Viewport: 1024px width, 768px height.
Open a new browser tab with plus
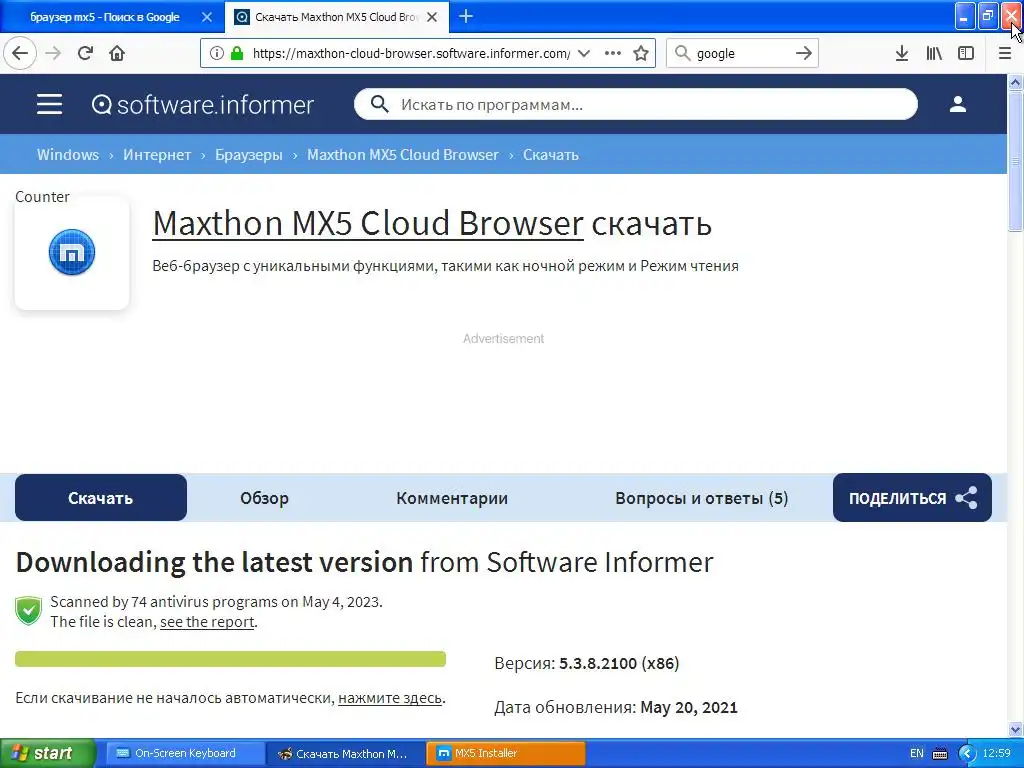tap(466, 16)
